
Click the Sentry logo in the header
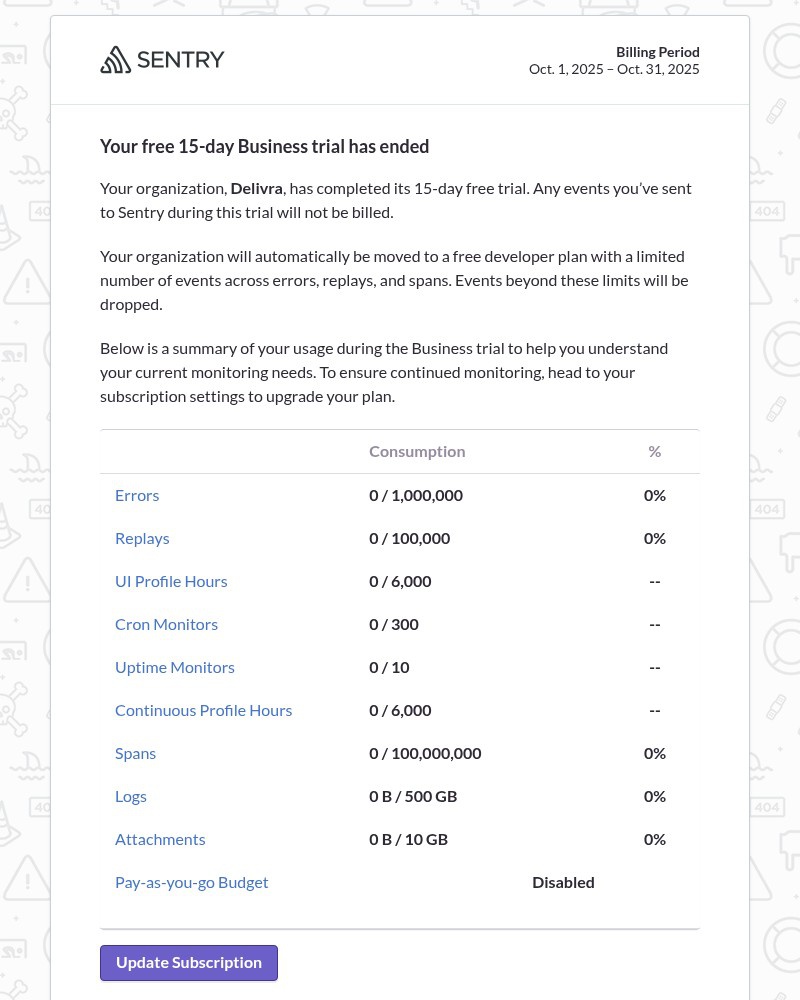(x=162, y=60)
